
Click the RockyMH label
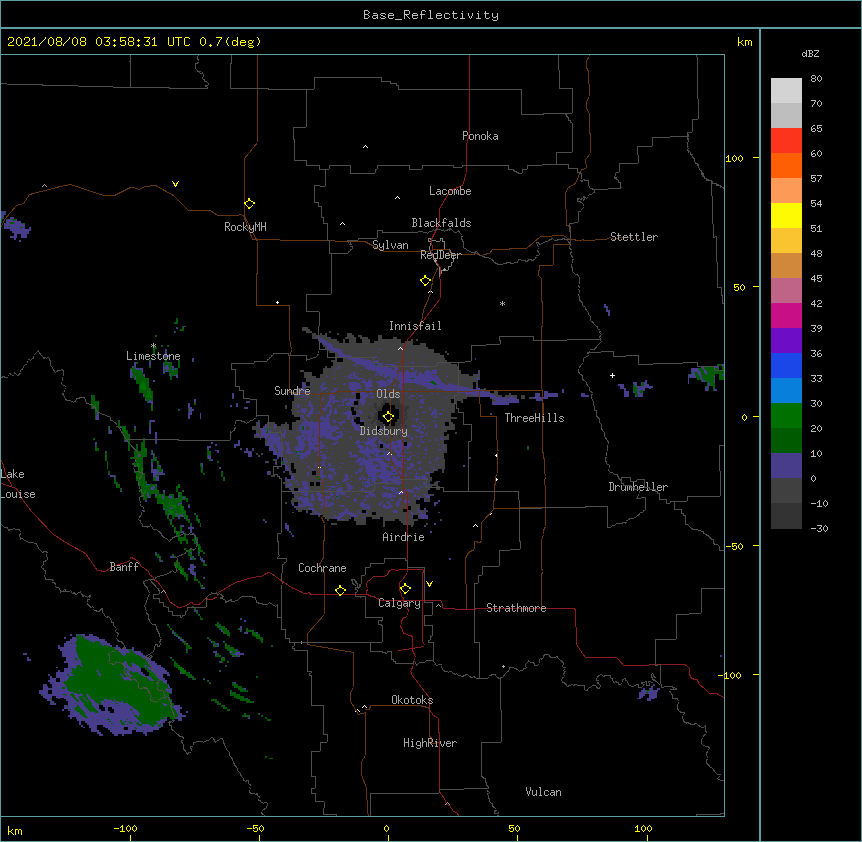(245, 227)
